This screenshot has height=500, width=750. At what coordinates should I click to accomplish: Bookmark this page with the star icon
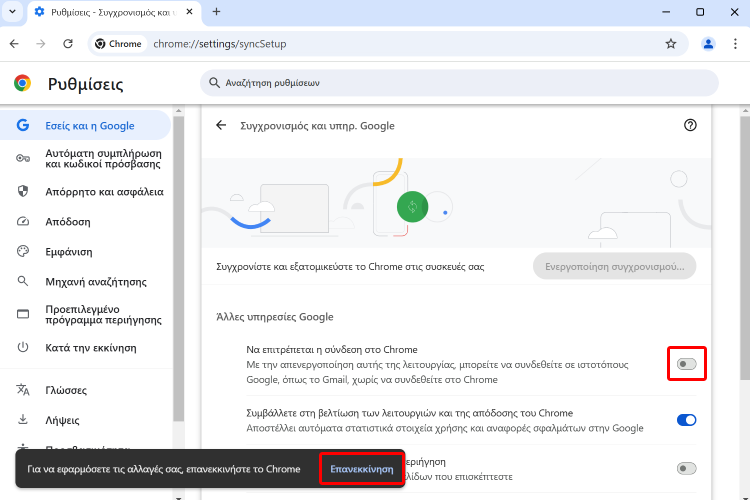[671, 44]
